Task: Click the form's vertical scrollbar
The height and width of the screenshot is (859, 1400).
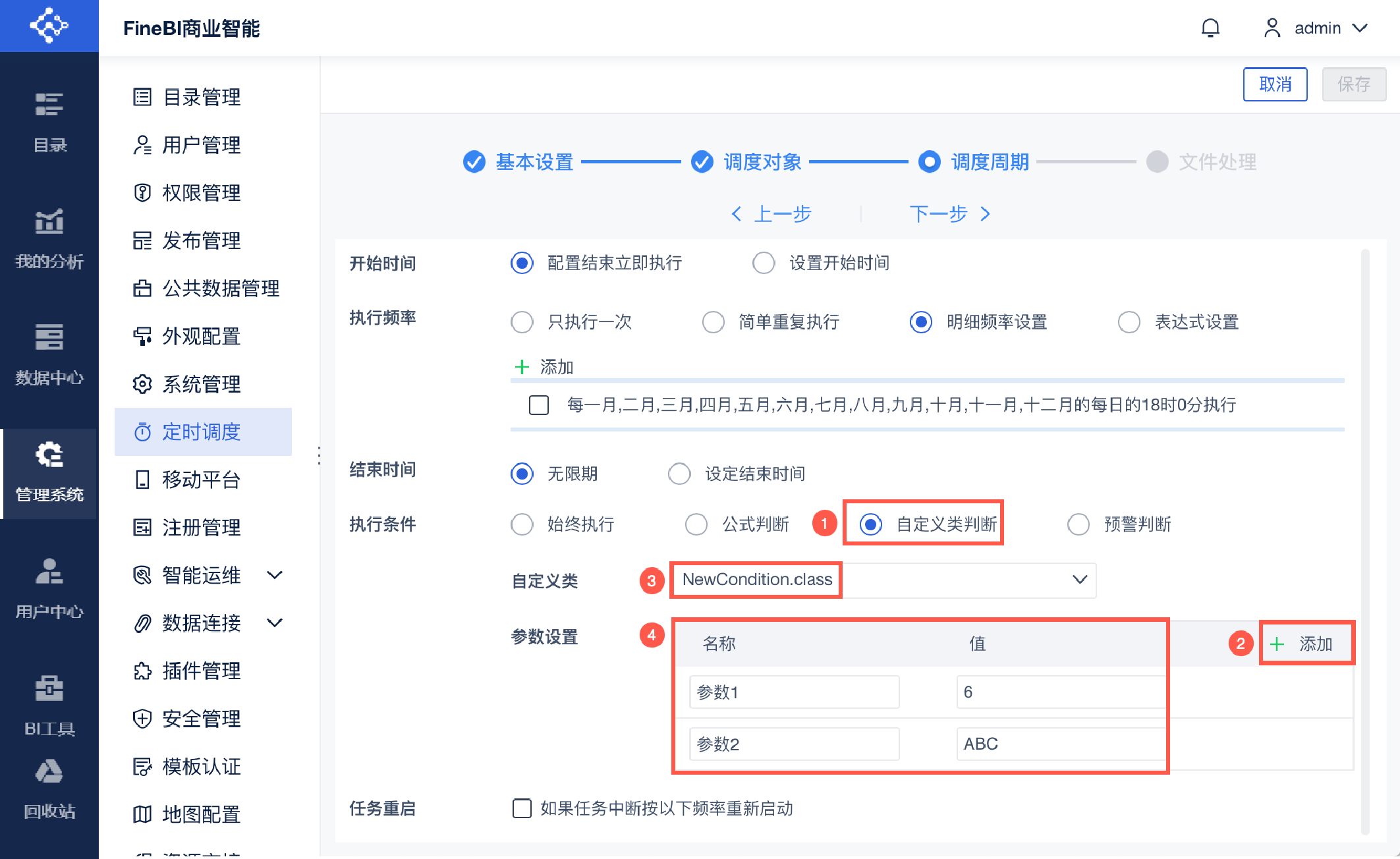Action: coord(1365,540)
